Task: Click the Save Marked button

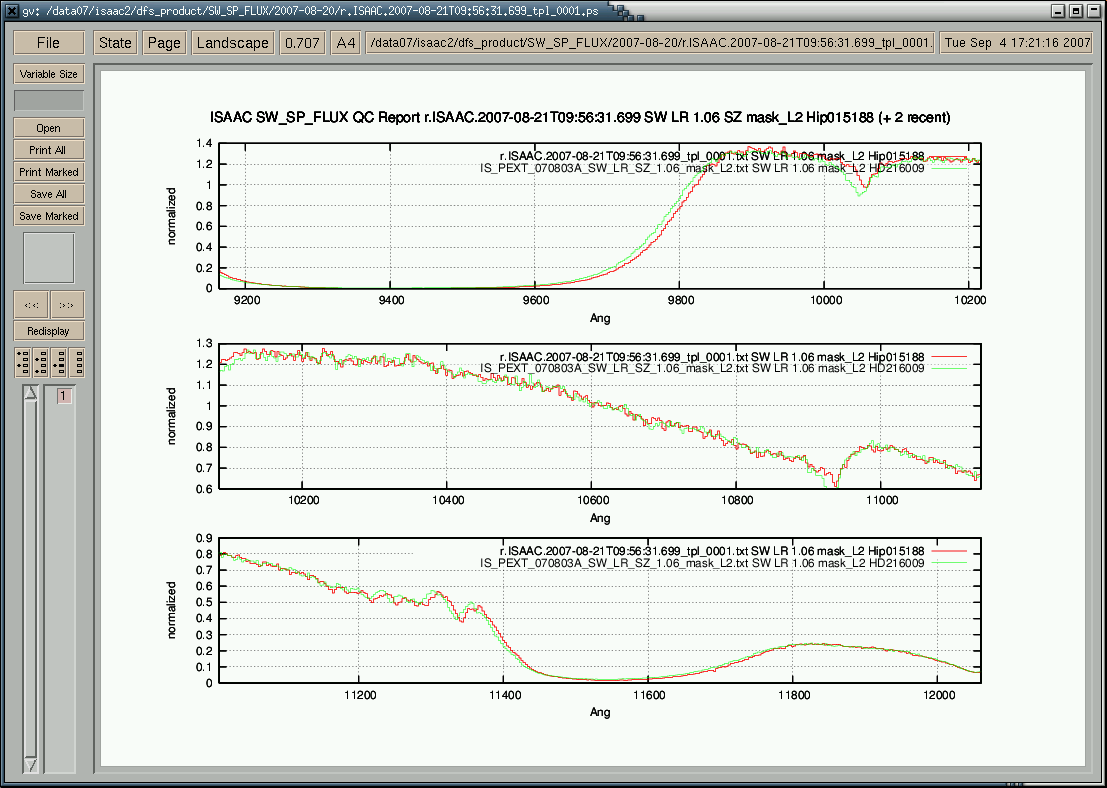Action: (x=49, y=215)
